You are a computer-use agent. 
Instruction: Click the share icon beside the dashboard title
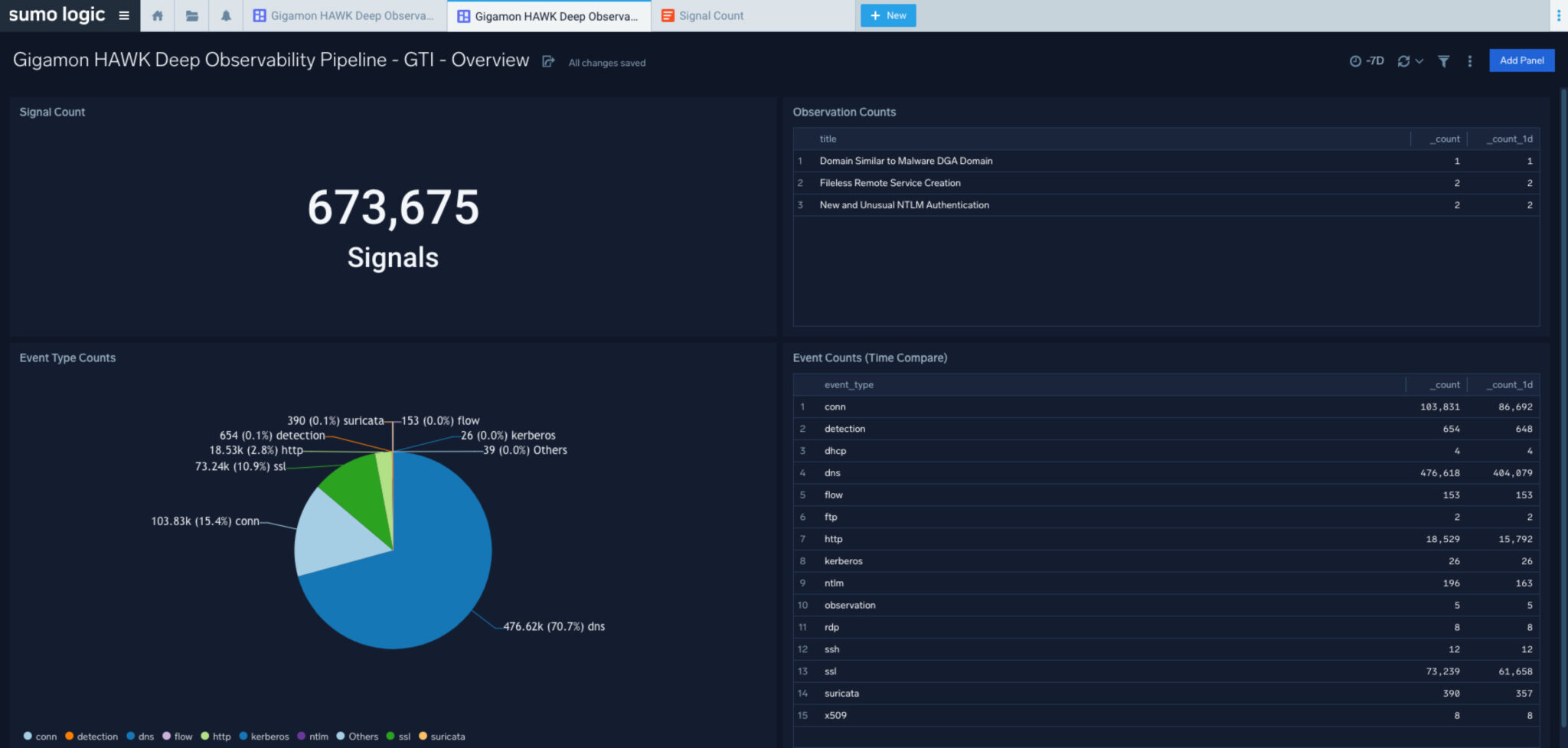[548, 61]
